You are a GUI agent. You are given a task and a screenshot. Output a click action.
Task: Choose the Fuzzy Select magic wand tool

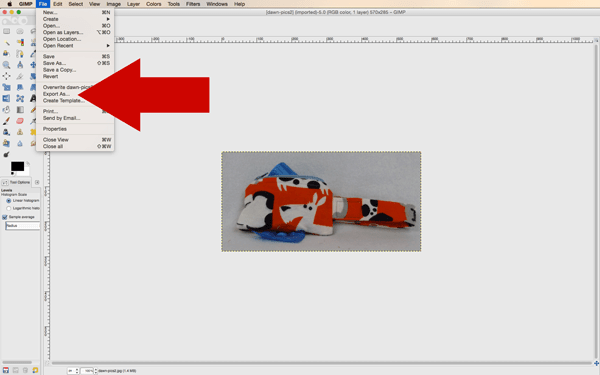coord(7,42)
